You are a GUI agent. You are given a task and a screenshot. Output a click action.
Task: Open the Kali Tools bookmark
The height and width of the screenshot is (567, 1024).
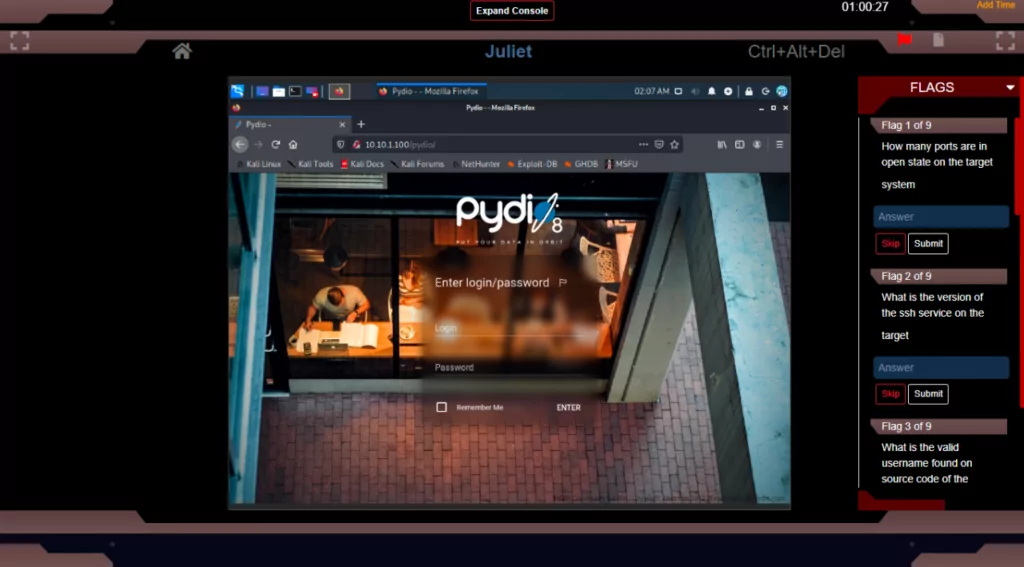tap(311, 164)
